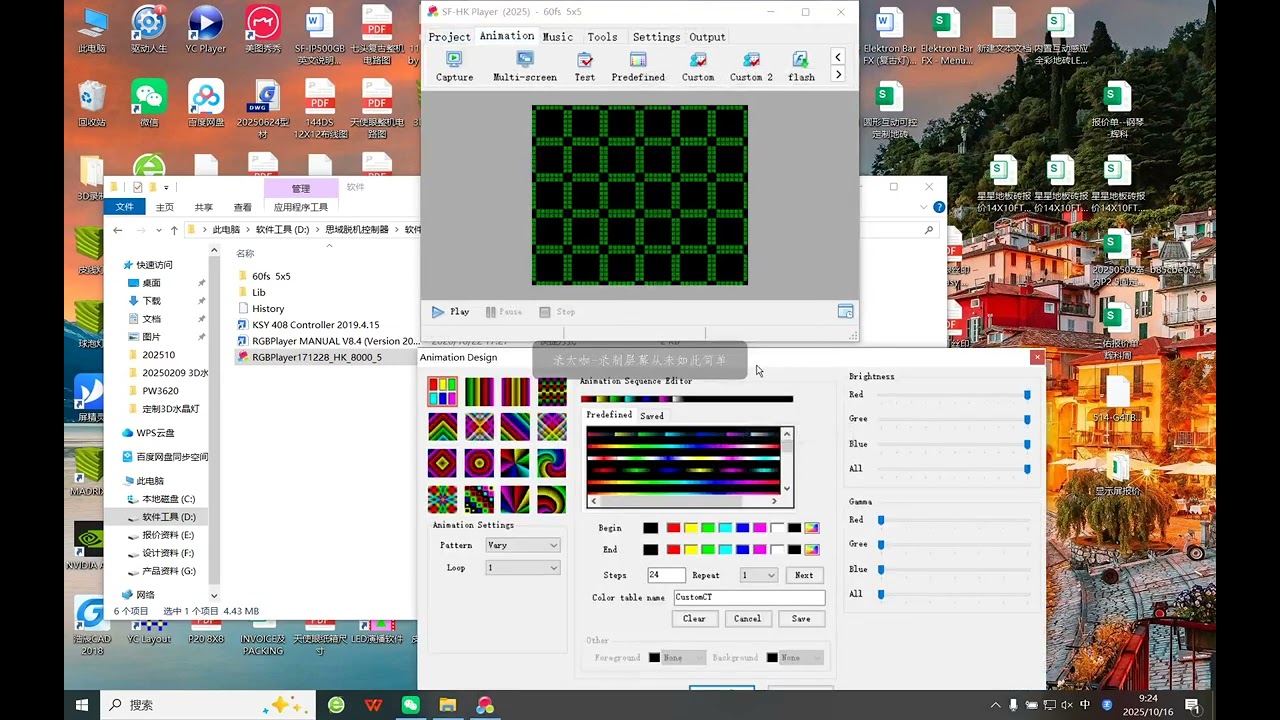
Task: Click WeChat icon in the taskbar
Action: [x=410, y=705]
